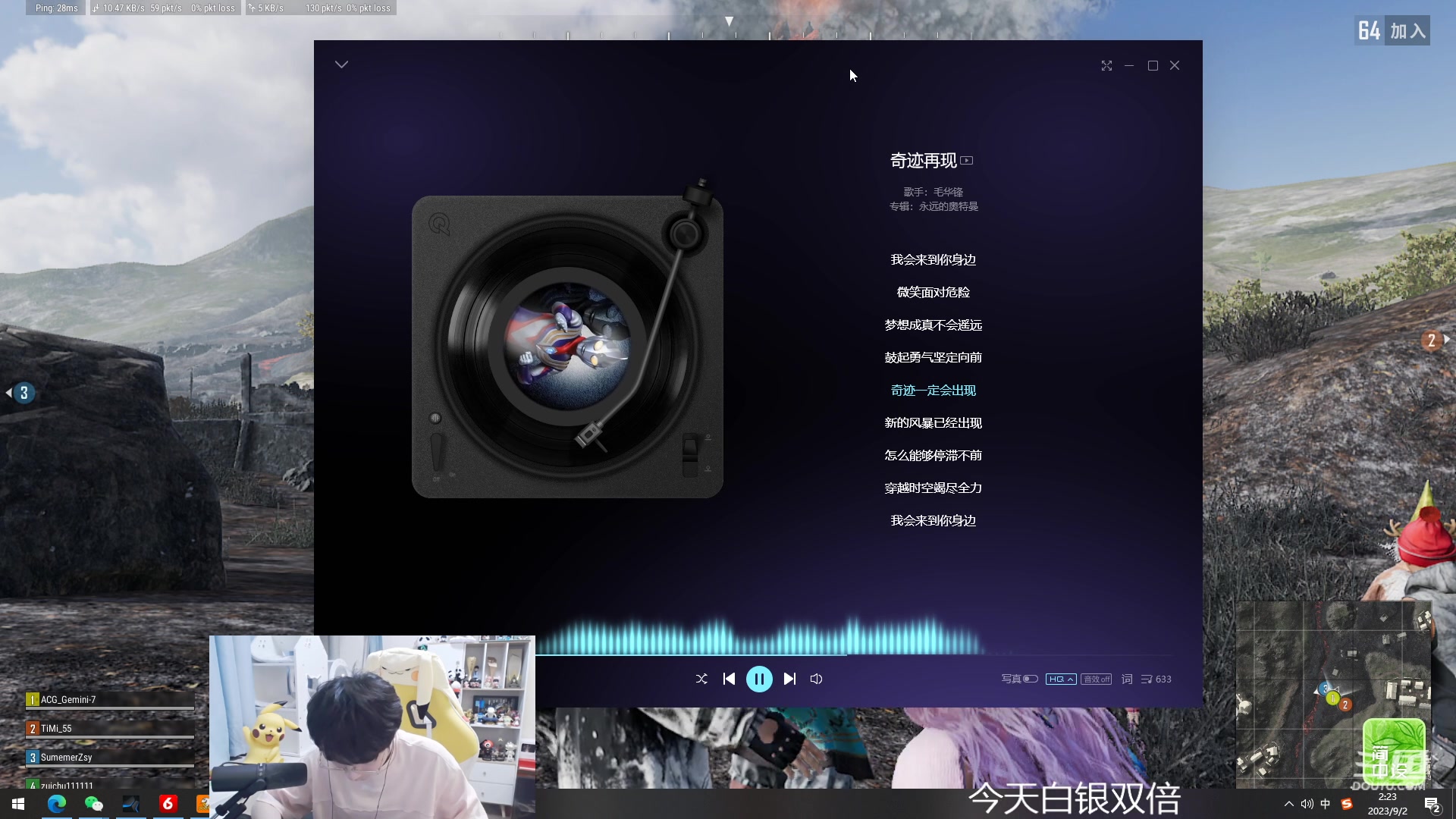The image size is (1456, 819).
Task: Click the teammate 3 direction marker on the left
Action: [20, 393]
